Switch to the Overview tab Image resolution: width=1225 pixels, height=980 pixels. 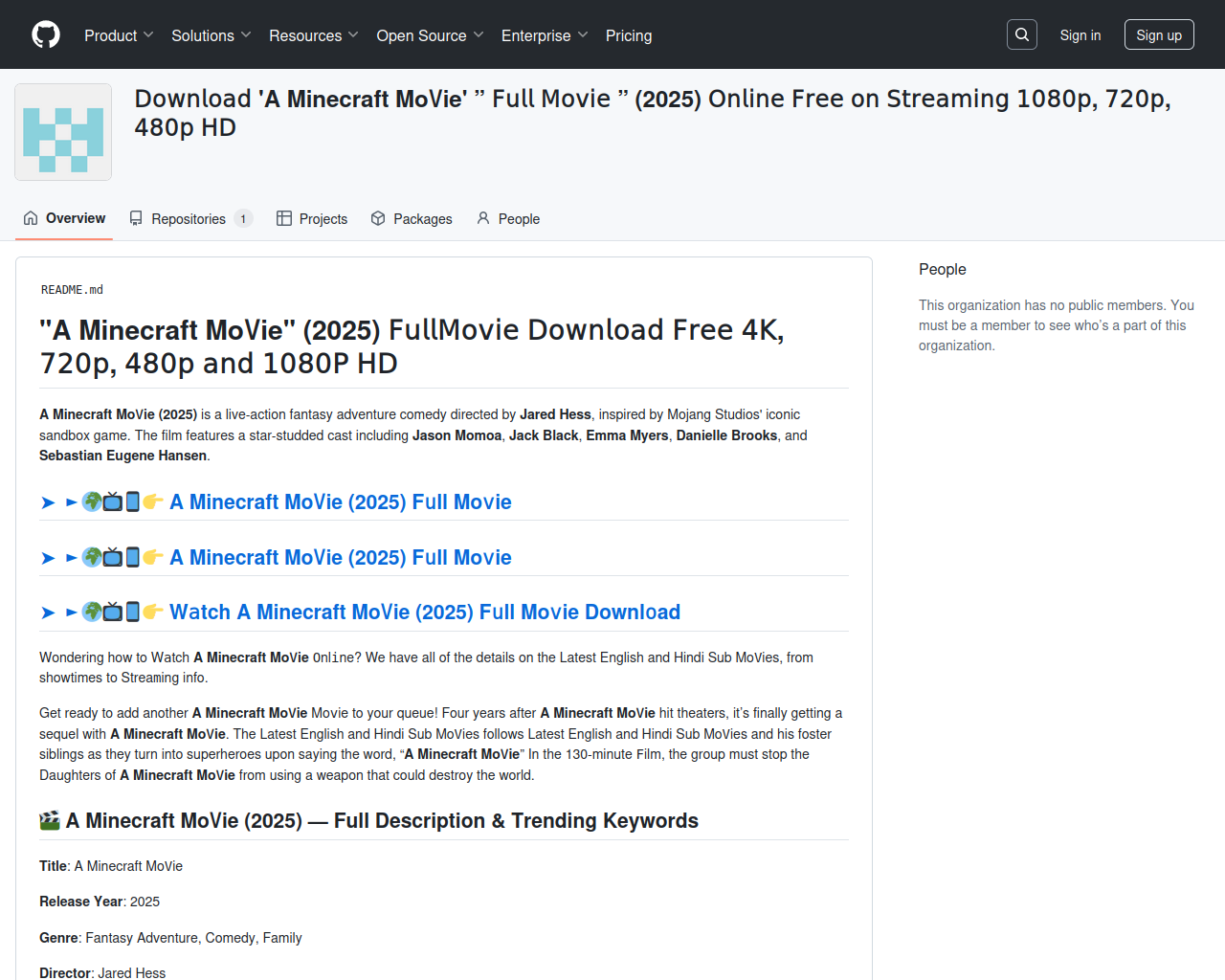pos(64,218)
